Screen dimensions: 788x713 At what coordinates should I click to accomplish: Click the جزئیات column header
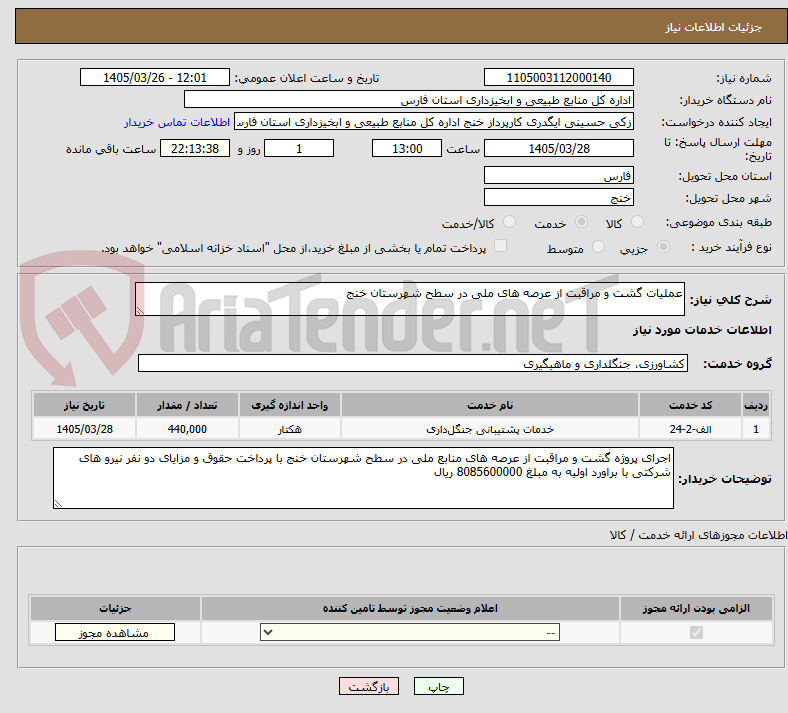(115, 608)
